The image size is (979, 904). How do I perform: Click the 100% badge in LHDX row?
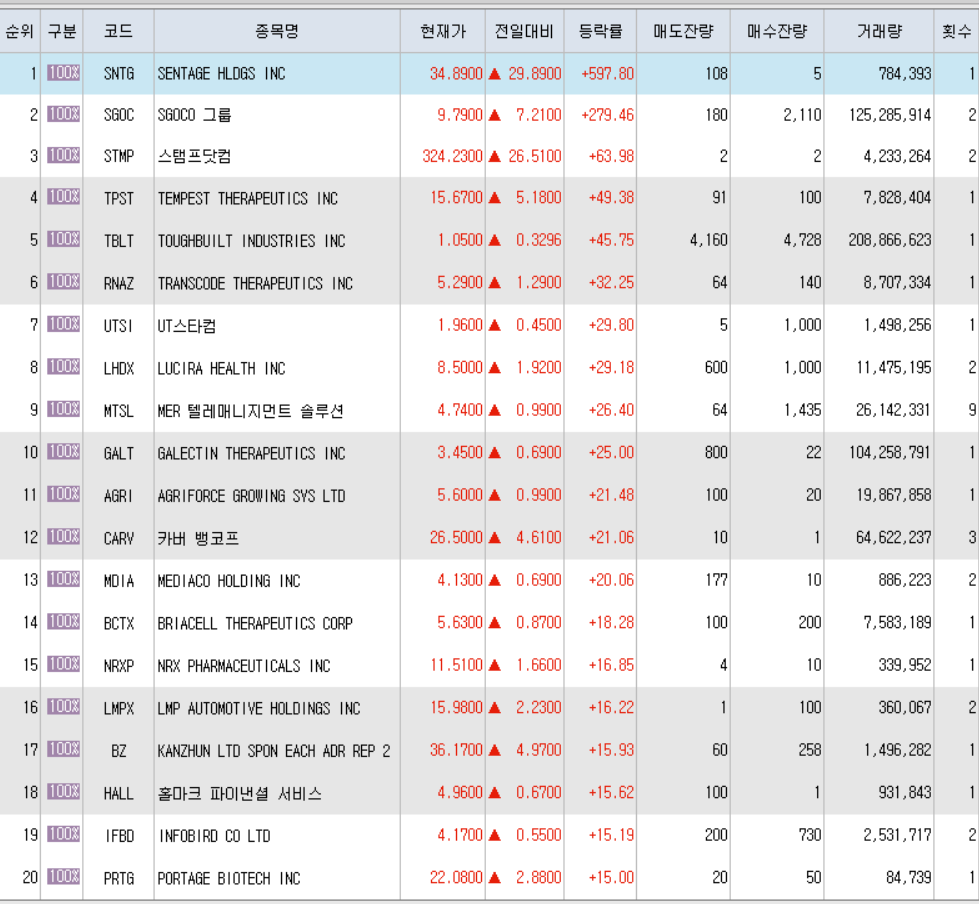pos(64,366)
